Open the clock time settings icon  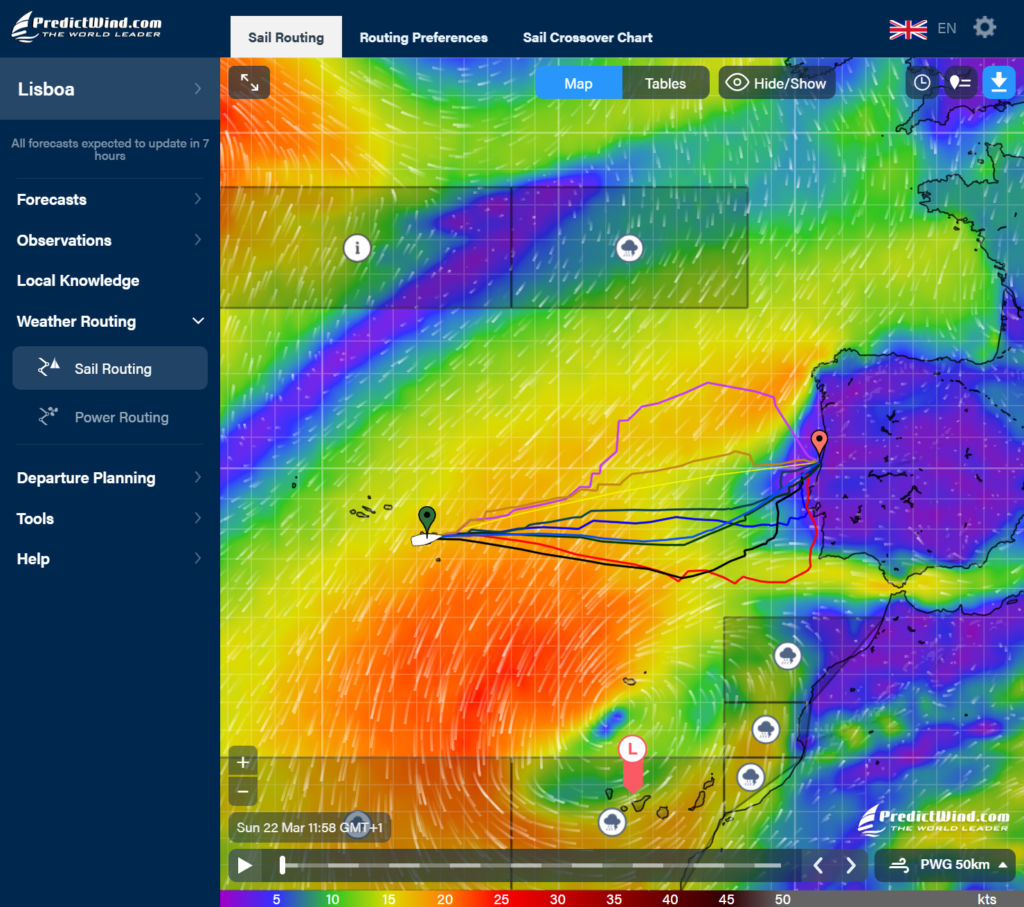[x=921, y=83]
